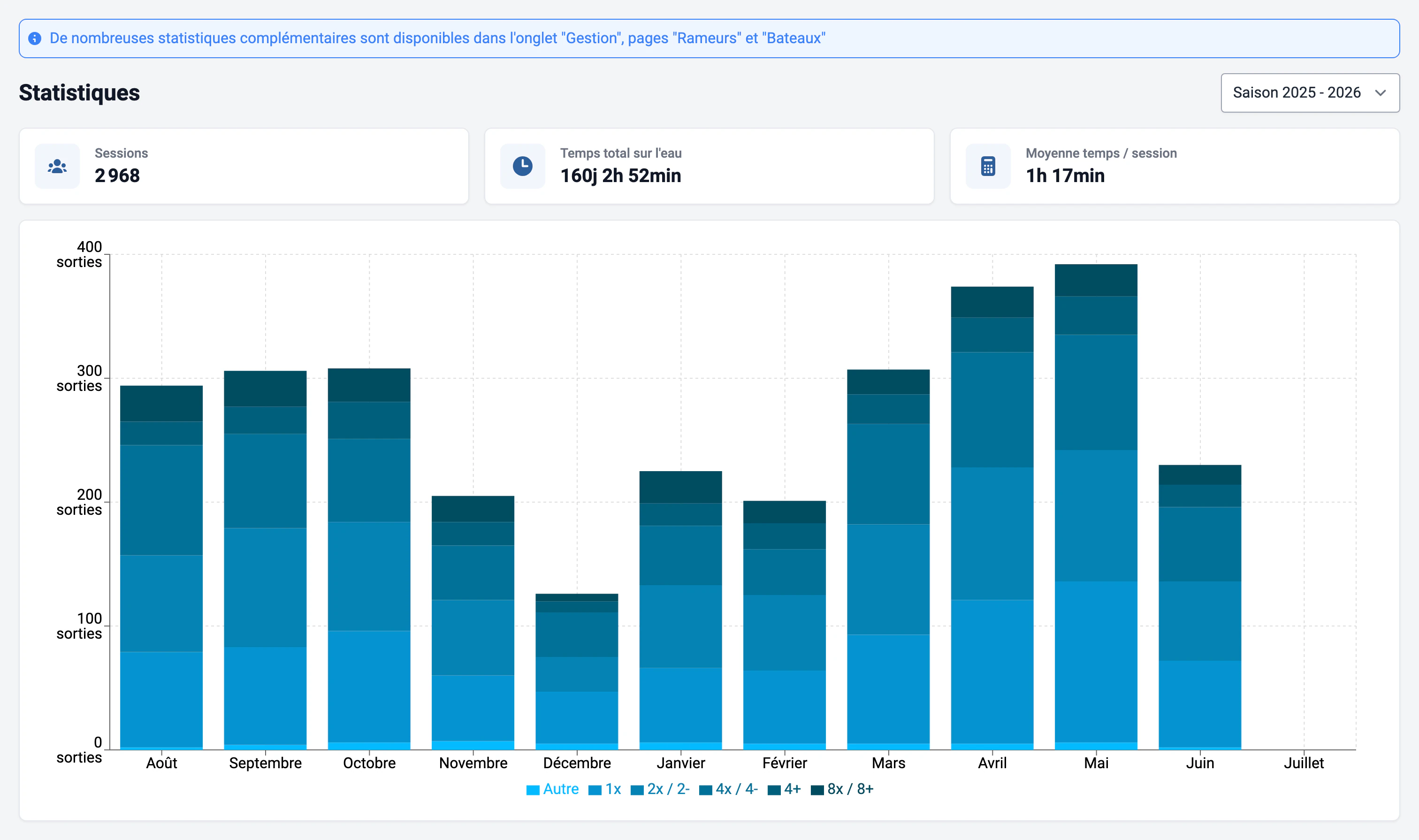Click the Temps total sur l'eau label
The height and width of the screenshot is (840, 1419).
point(621,153)
